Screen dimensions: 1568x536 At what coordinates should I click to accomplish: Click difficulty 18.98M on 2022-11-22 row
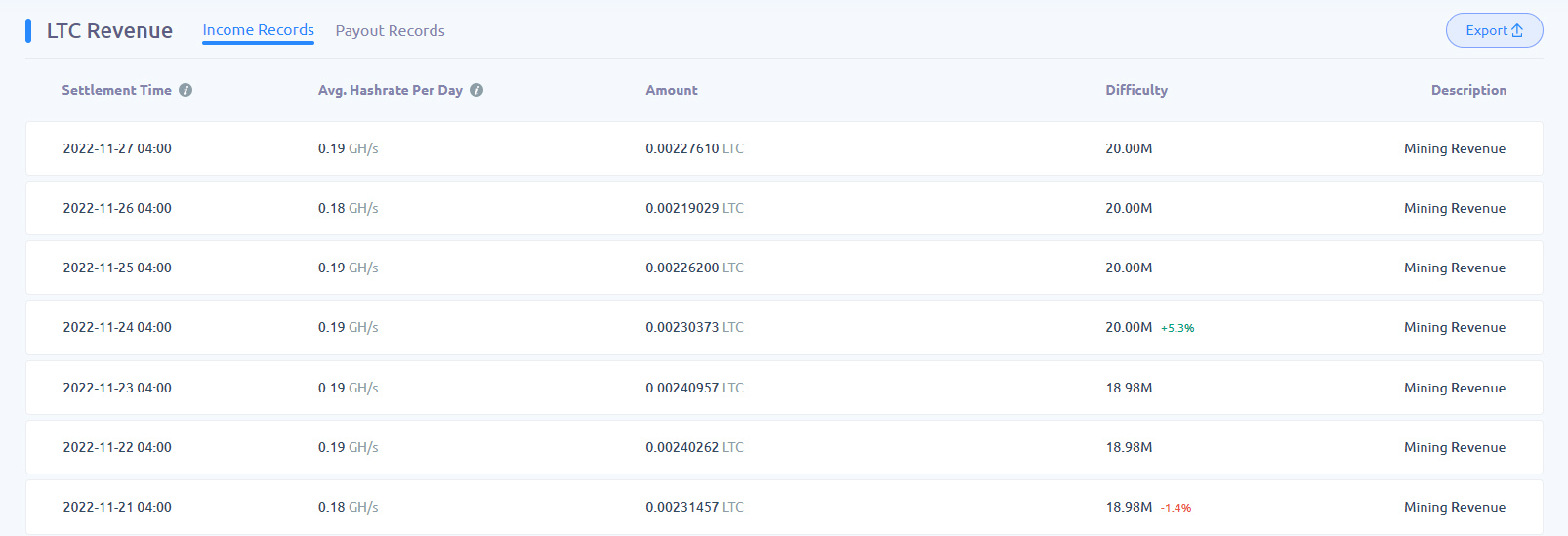click(1129, 447)
